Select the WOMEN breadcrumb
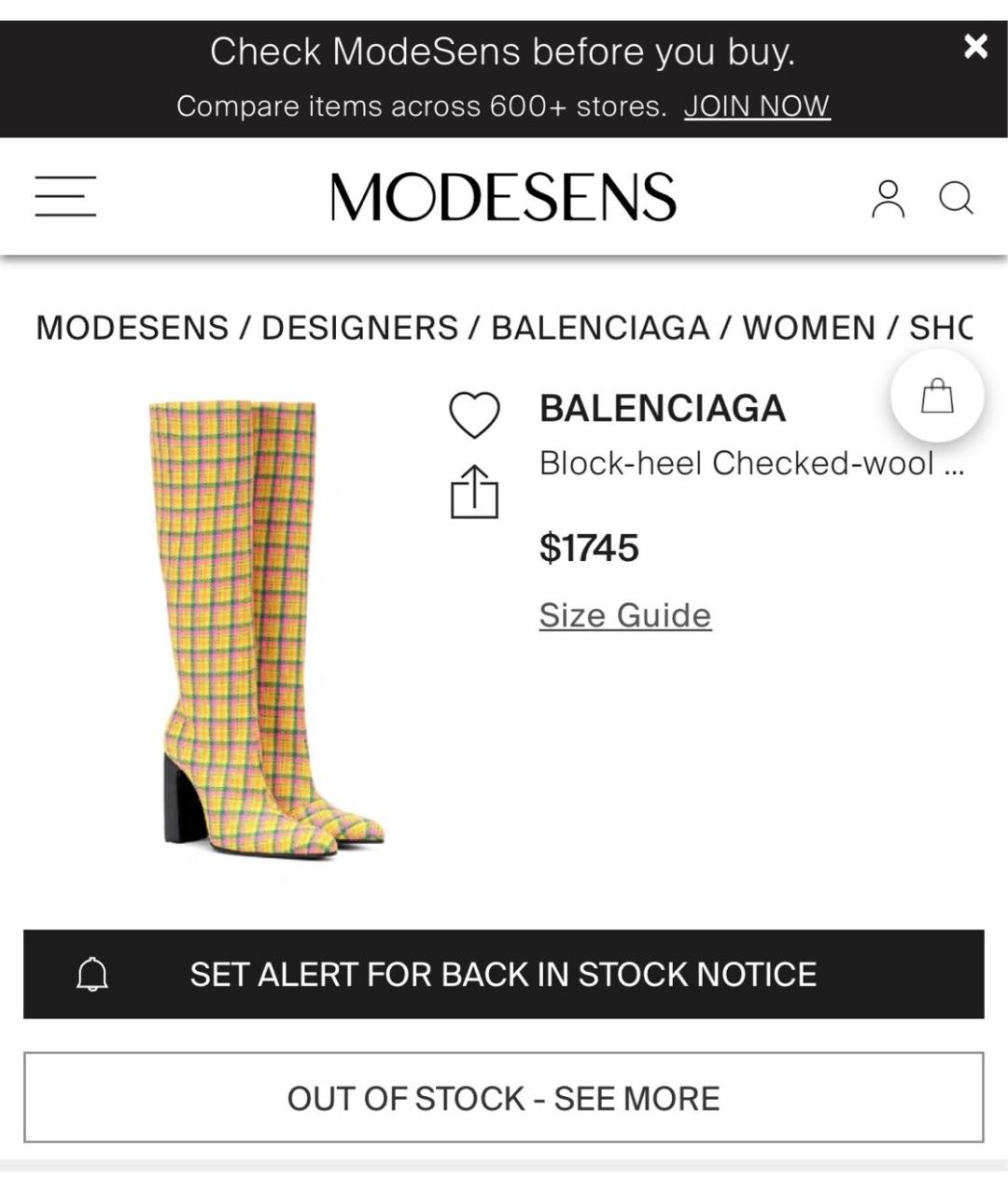This screenshot has height=1195, width=1008. (x=808, y=328)
